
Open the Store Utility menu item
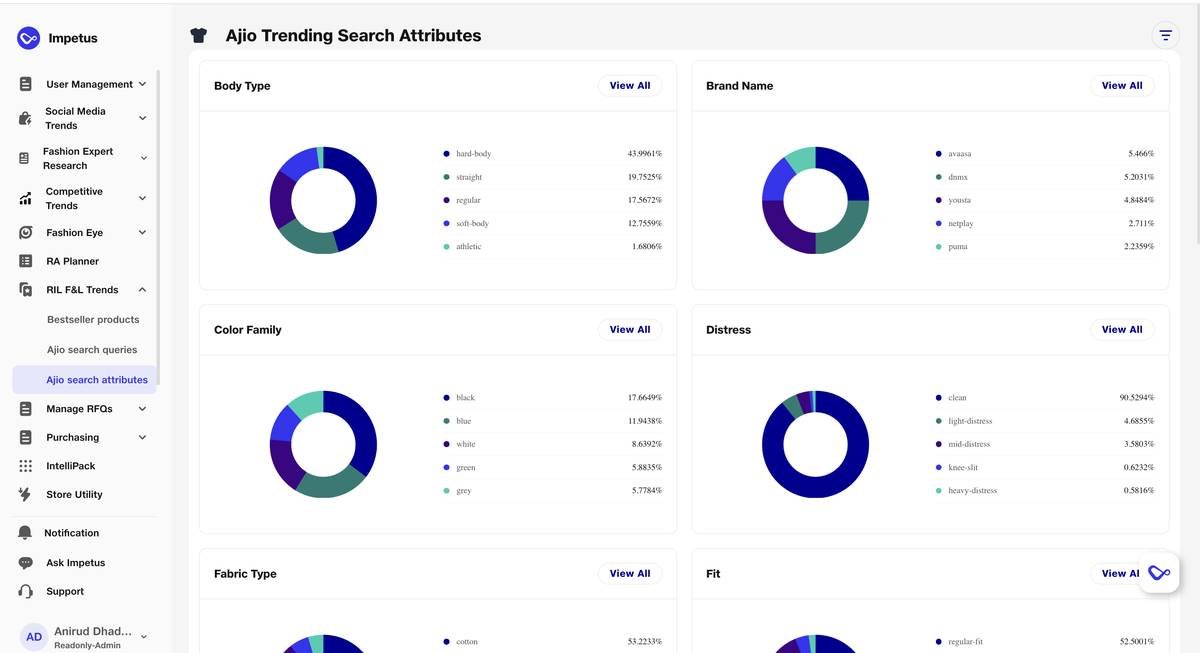[x=74, y=494]
